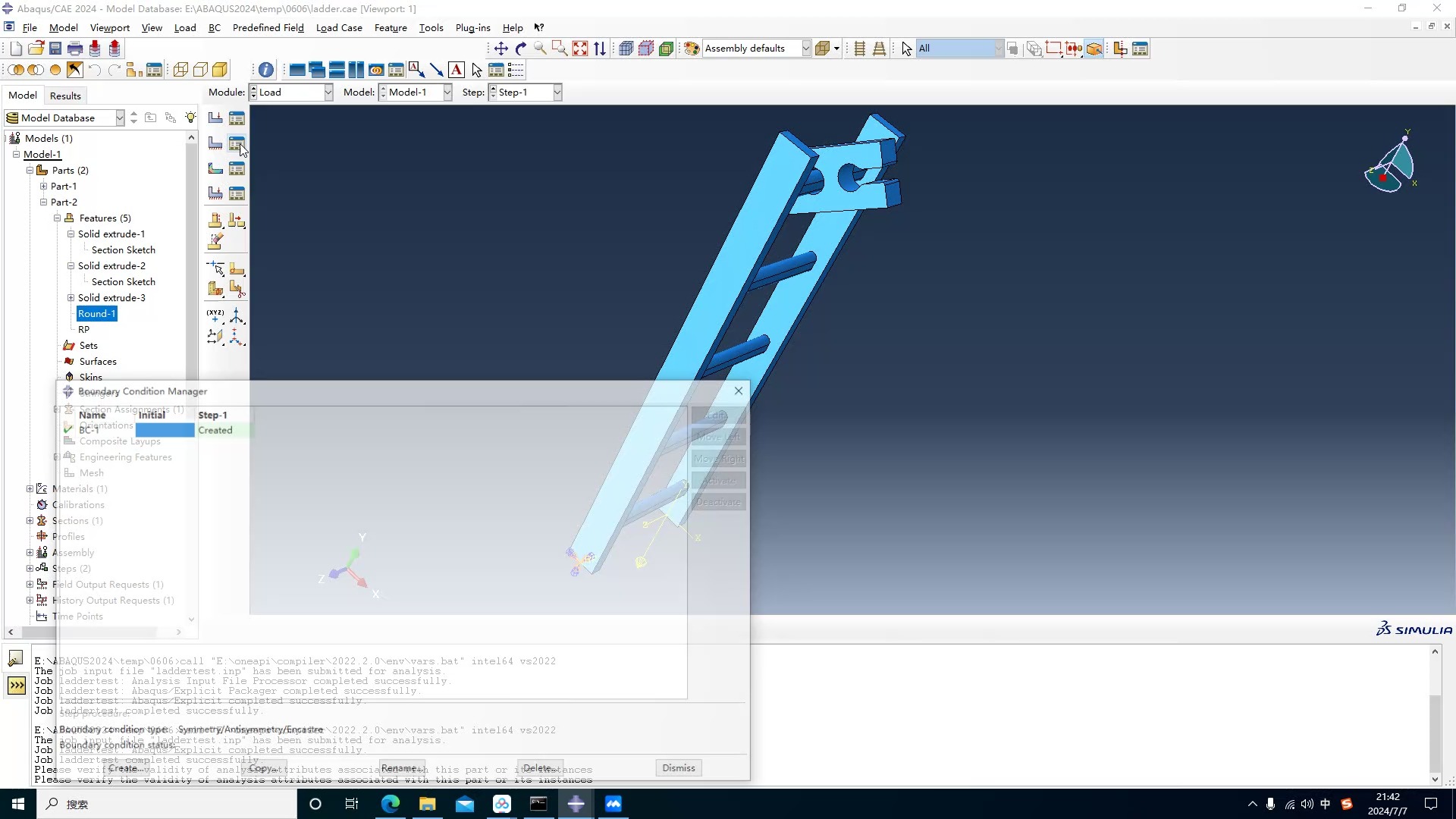
Task: Switch to the Results tab
Action: point(65,96)
